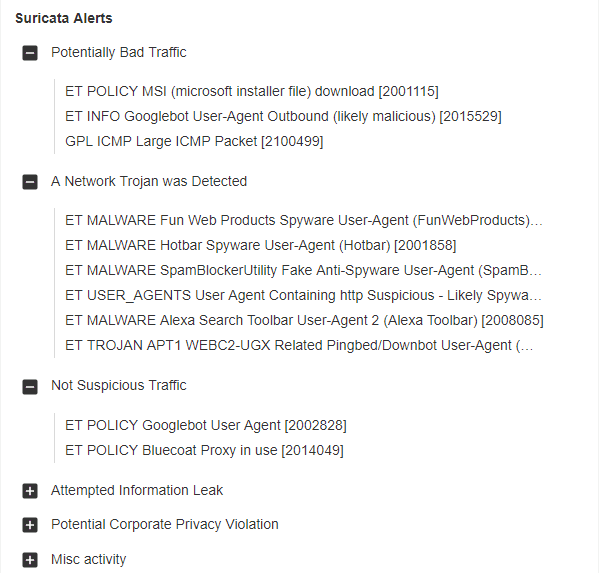Open SpamBlockerUtility Fake Anti-Spyware alert
Screen dimensions: 611x573
pos(303,270)
